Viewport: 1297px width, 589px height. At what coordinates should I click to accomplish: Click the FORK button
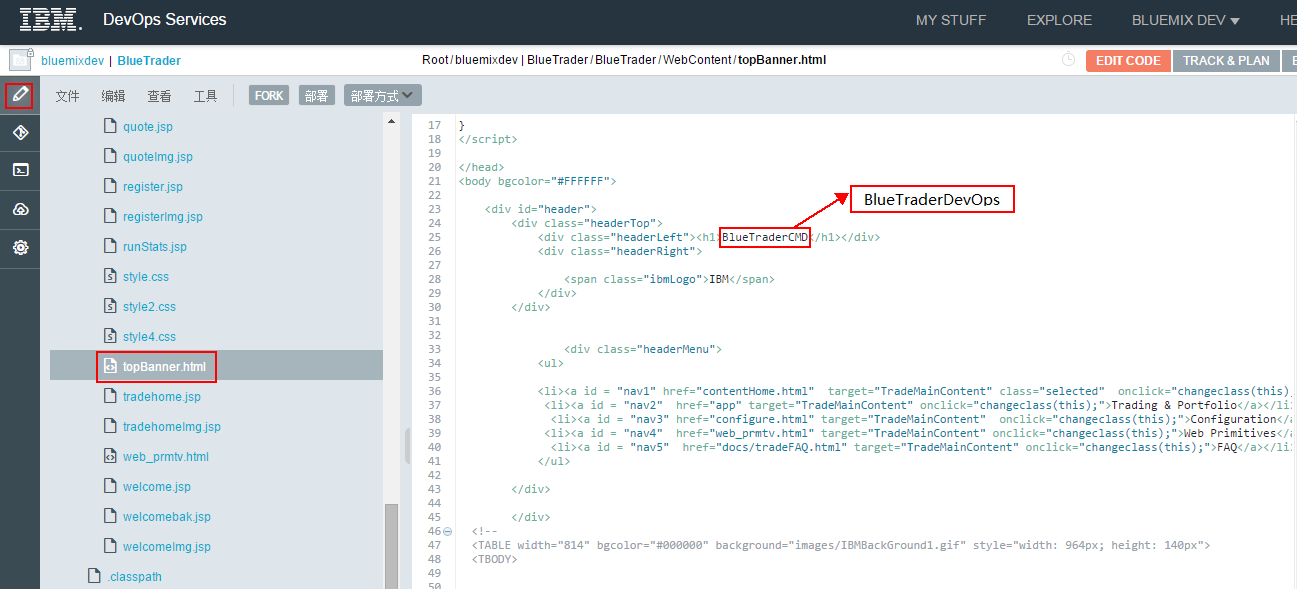click(269, 96)
